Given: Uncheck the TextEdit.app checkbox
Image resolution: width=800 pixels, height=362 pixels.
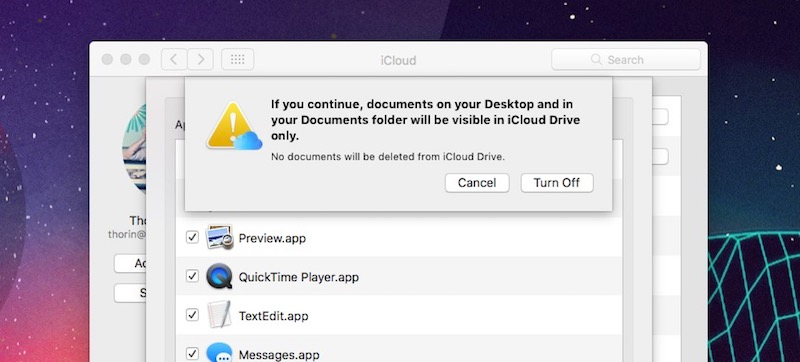Looking at the screenshot, I should (192, 315).
